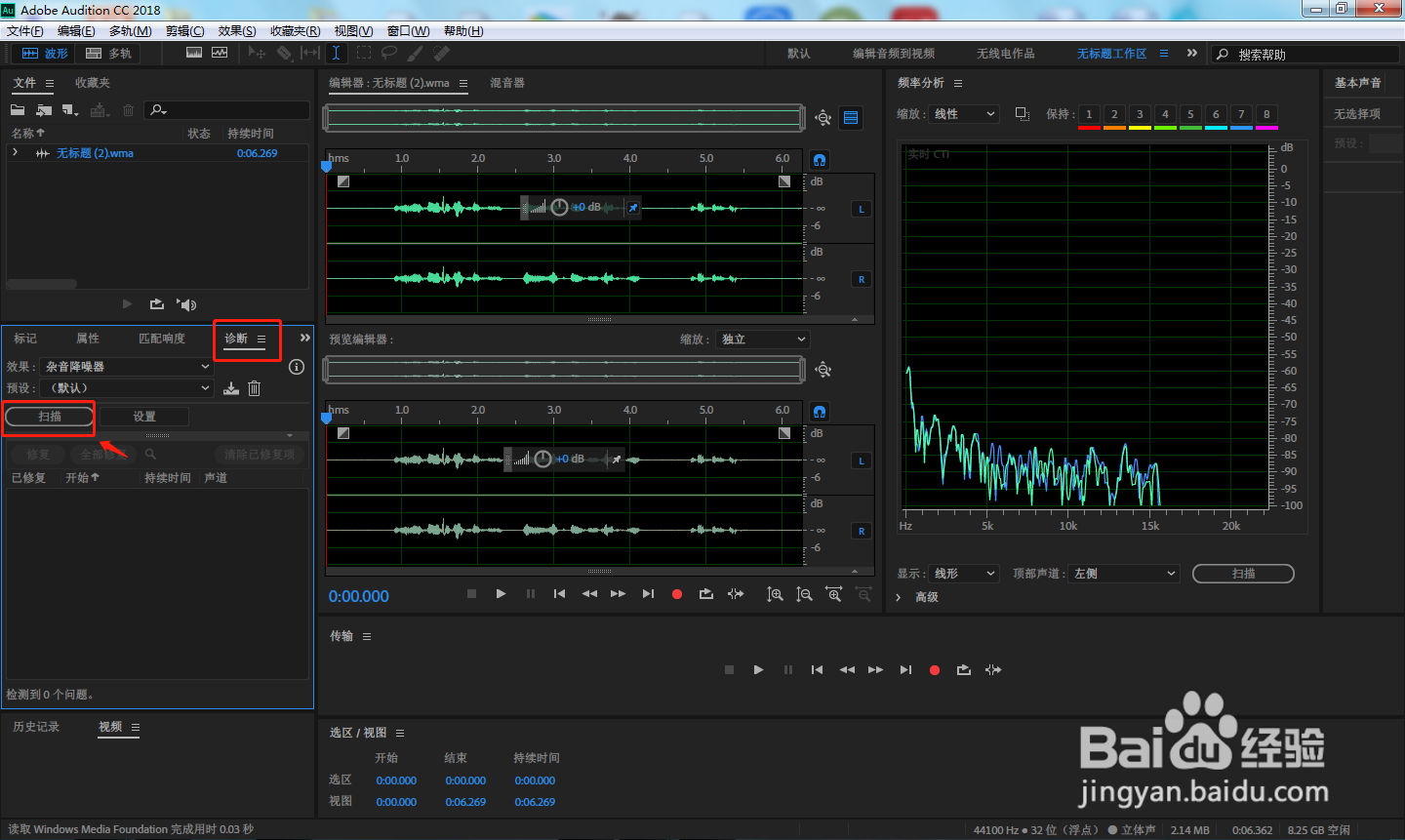Select the Marquee Selection tool
1405x840 pixels.
pyautogui.click(x=364, y=53)
